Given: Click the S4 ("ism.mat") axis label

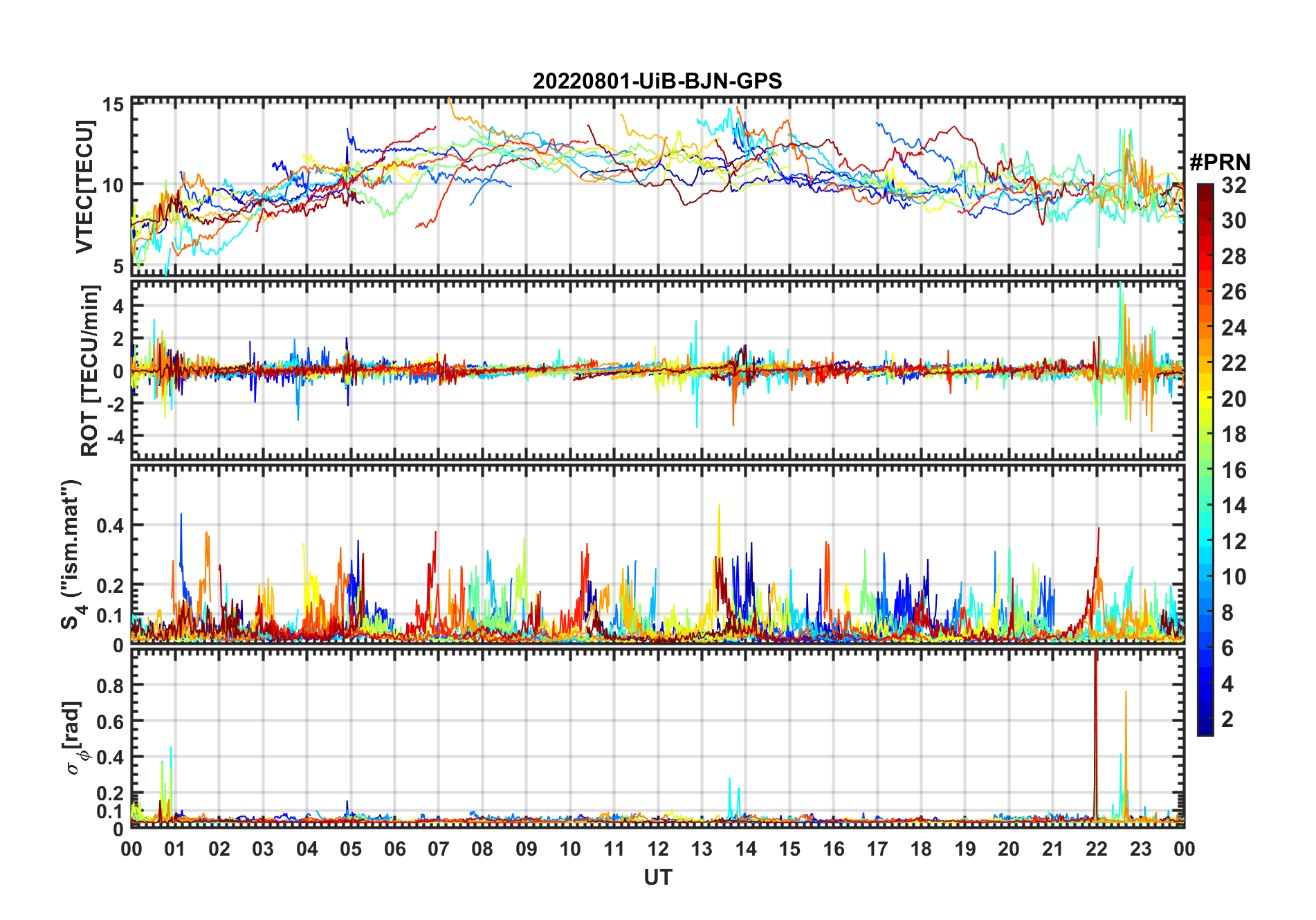Looking at the screenshot, I should [73, 555].
